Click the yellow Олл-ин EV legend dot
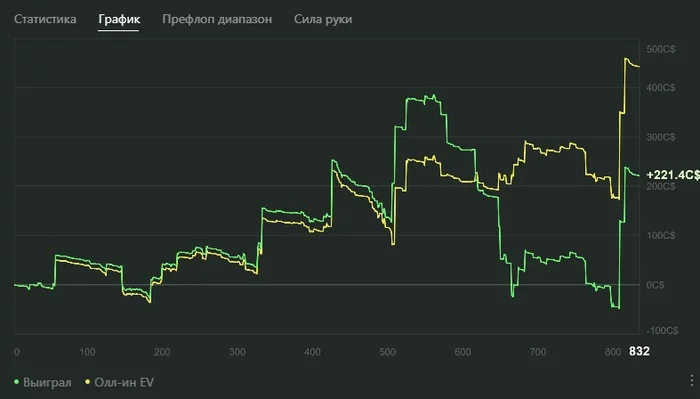This screenshot has width=700, height=399. [x=88, y=382]
